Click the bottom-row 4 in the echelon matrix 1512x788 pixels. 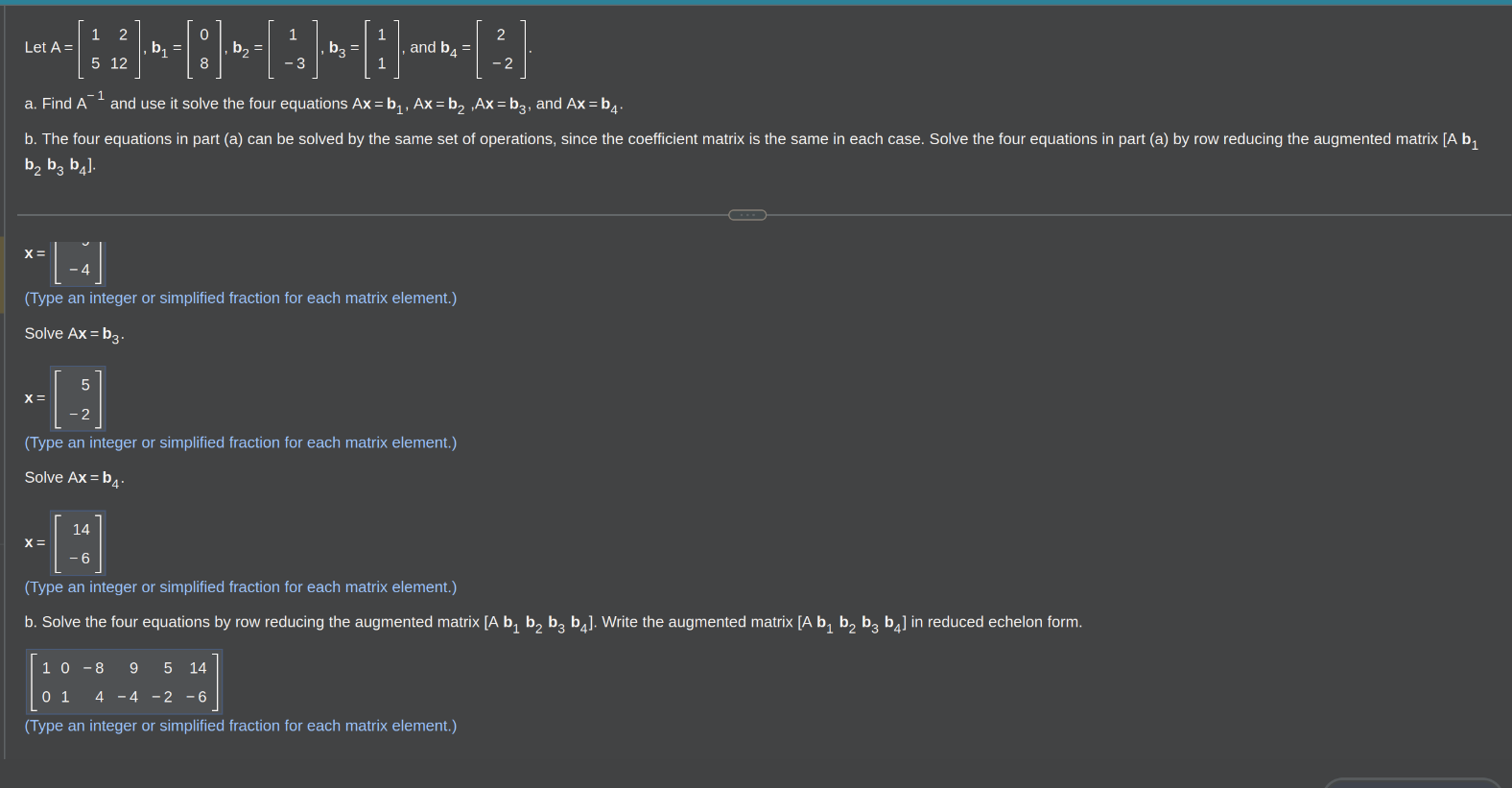[99, 697]
